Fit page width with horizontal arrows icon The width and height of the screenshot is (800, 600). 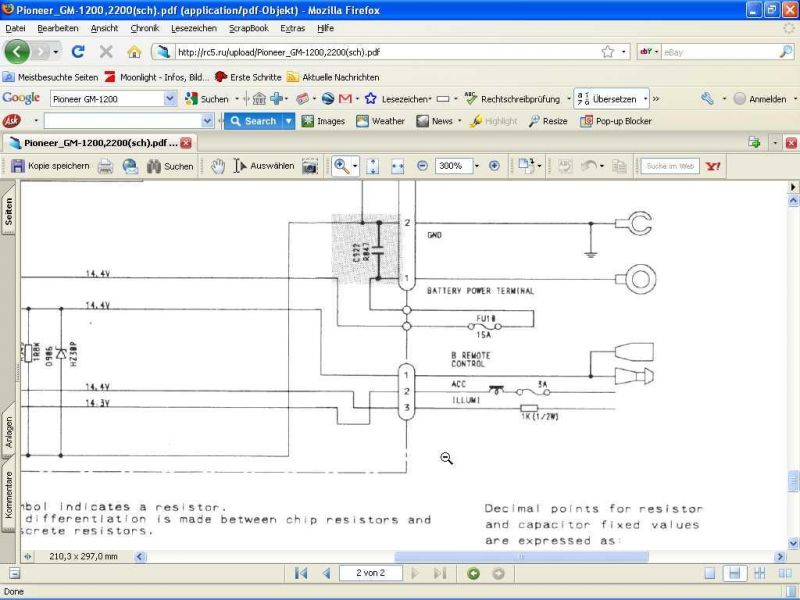point(397,166)
